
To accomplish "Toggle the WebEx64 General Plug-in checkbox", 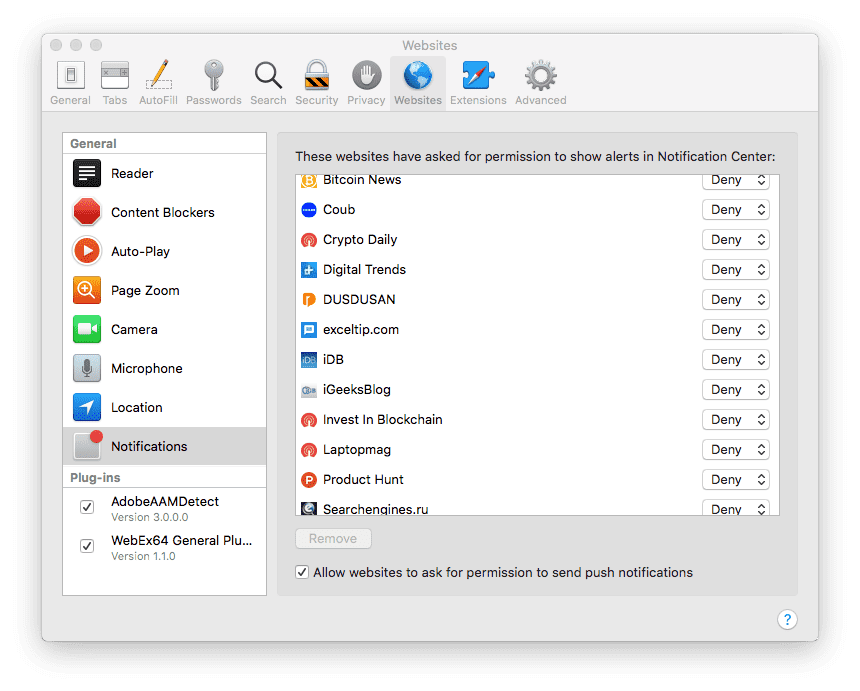I will [87, 546].
